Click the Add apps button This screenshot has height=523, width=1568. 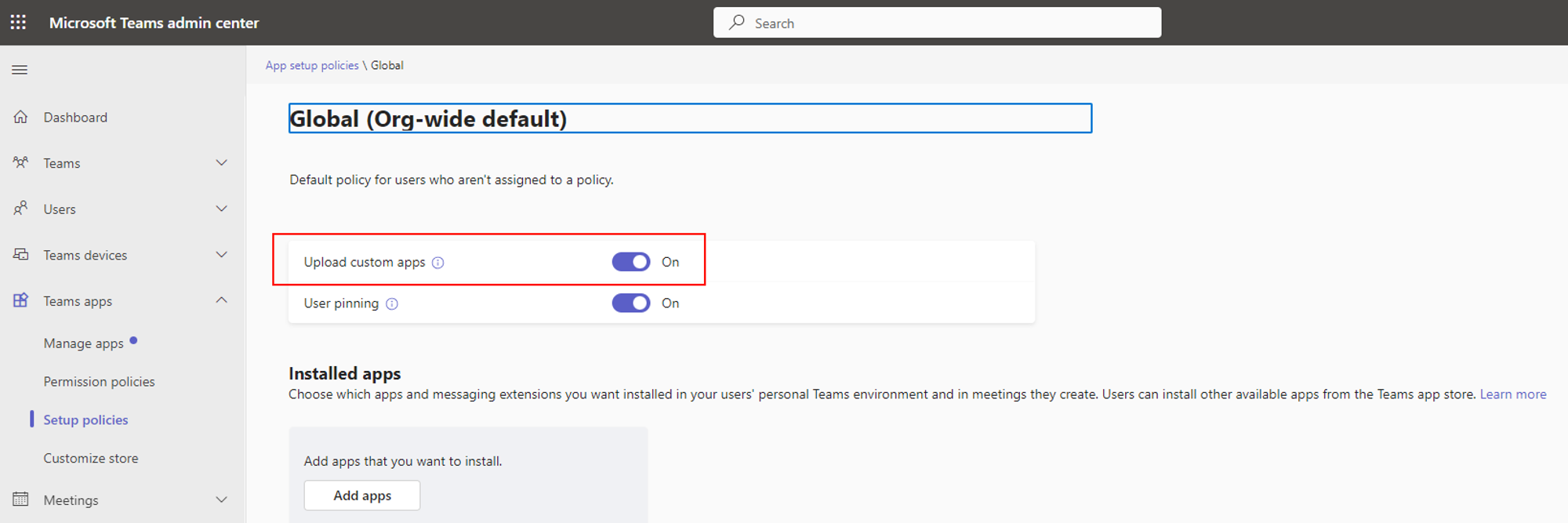click(x=362, y=496)
